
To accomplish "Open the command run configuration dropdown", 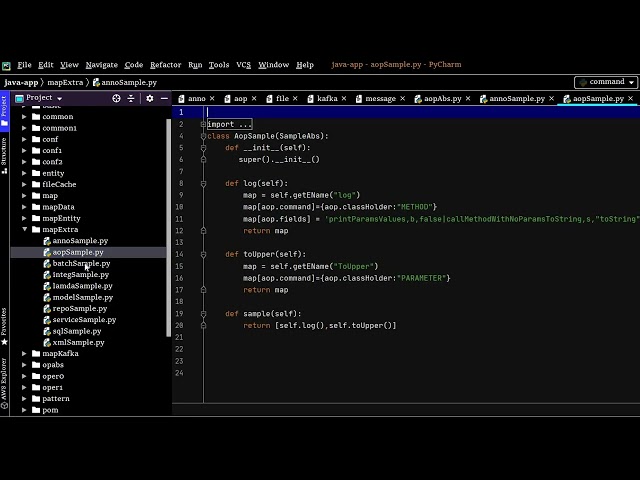I will point(606,82).
